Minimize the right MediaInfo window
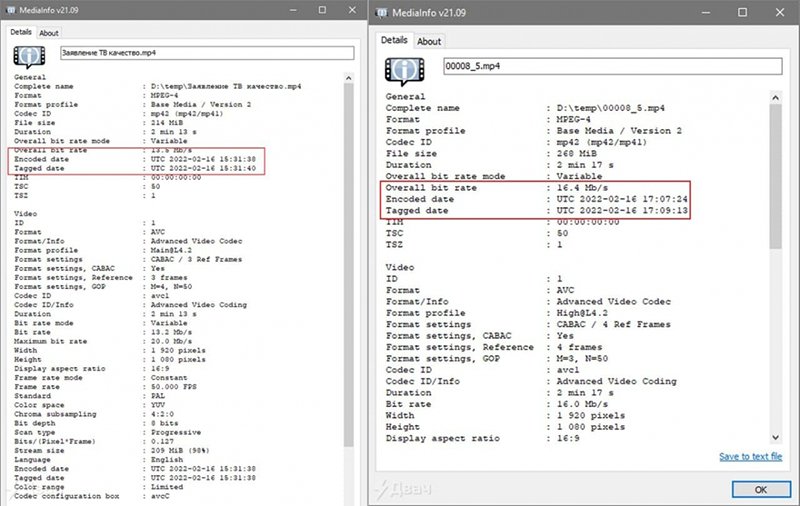Image resolution: width=800 pixels, height=506 pixels. click(706, 13)
